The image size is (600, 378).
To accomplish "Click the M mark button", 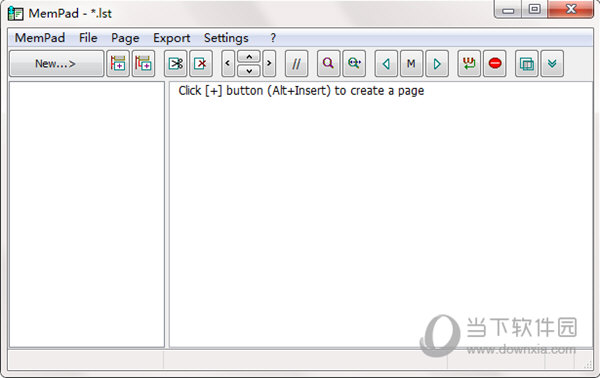I will [411, 64].
